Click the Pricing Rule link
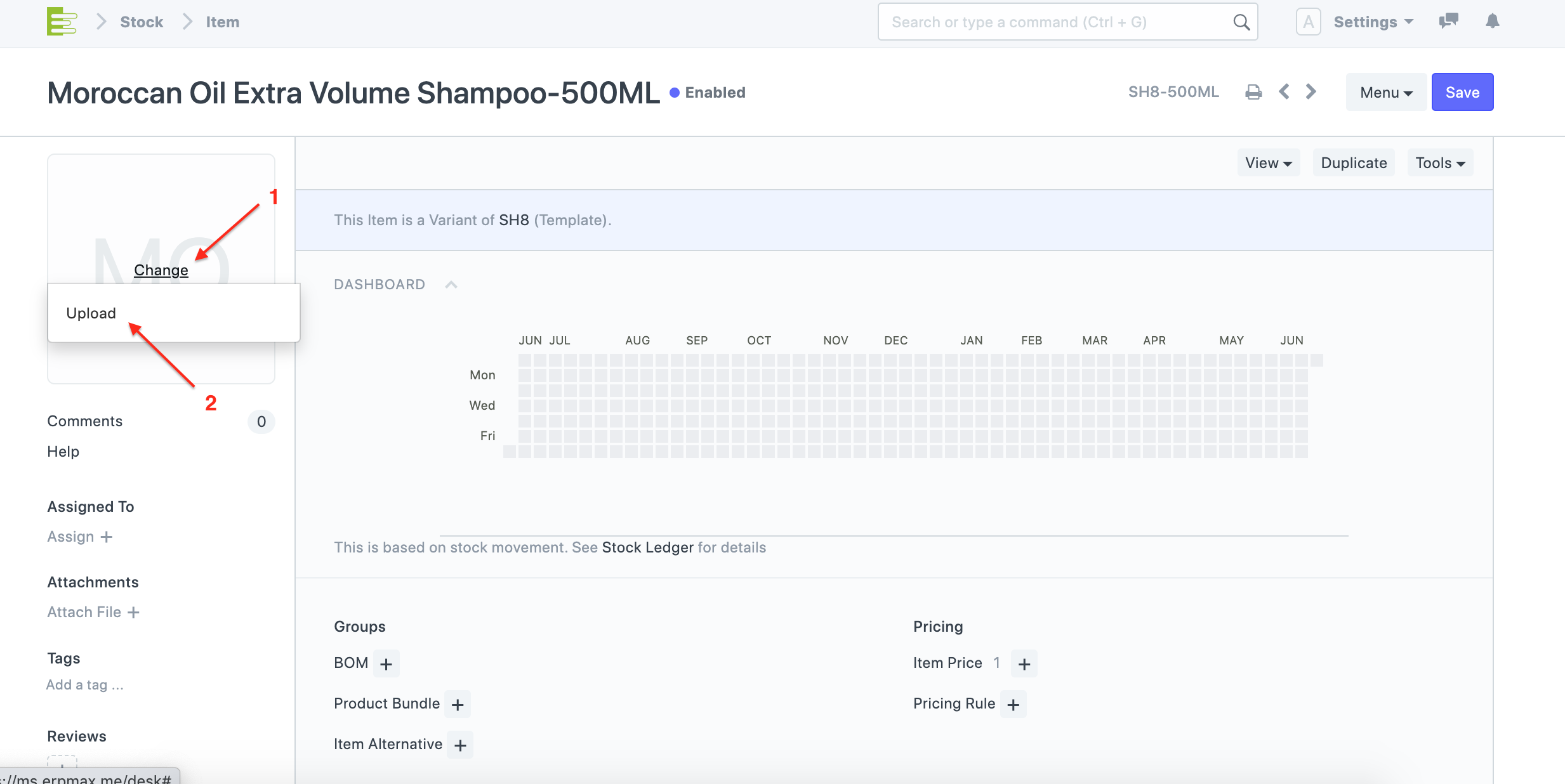This screenshot has width=1565, height=784. (954, 703)
